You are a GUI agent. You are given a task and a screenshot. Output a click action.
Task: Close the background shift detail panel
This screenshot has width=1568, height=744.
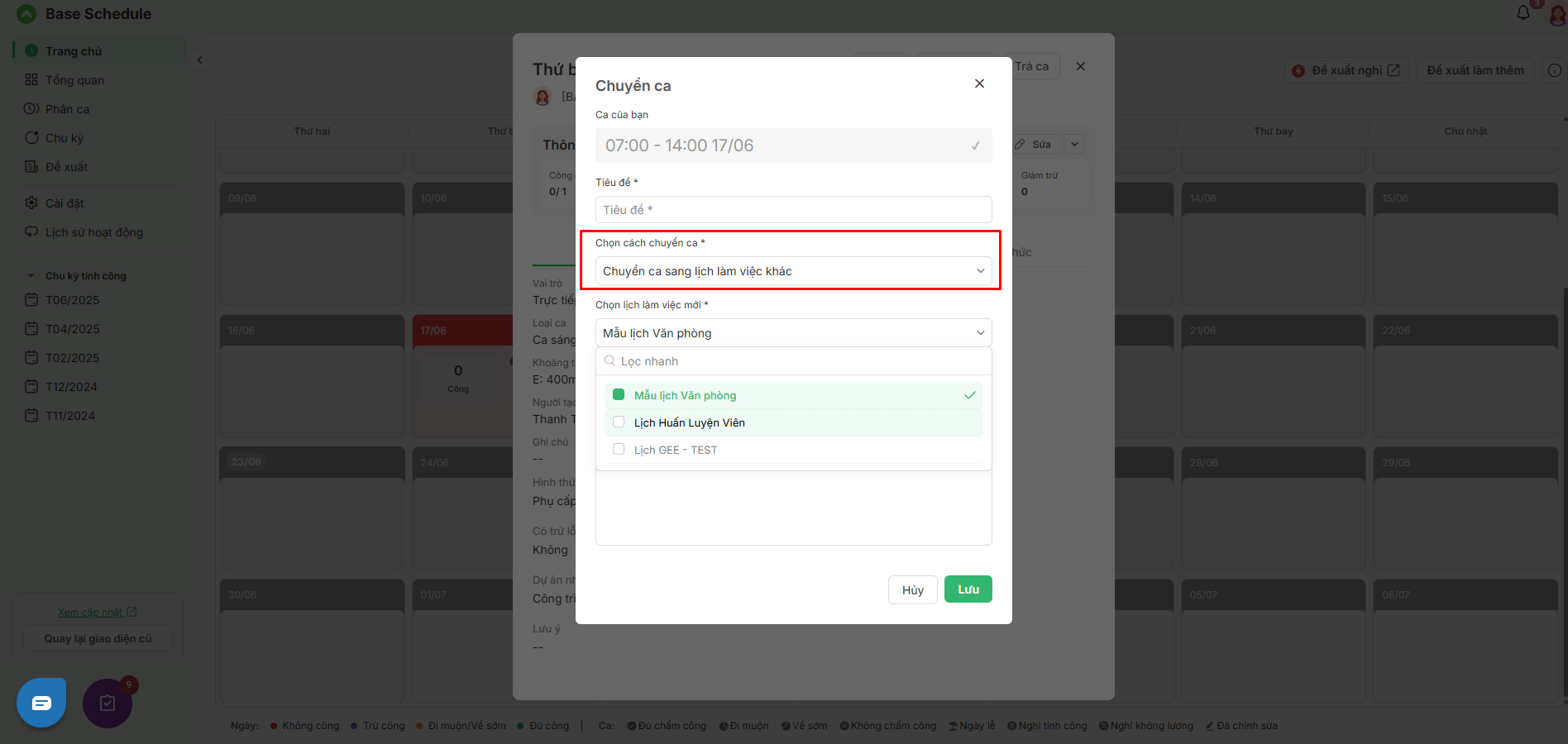coord(1080,66)
